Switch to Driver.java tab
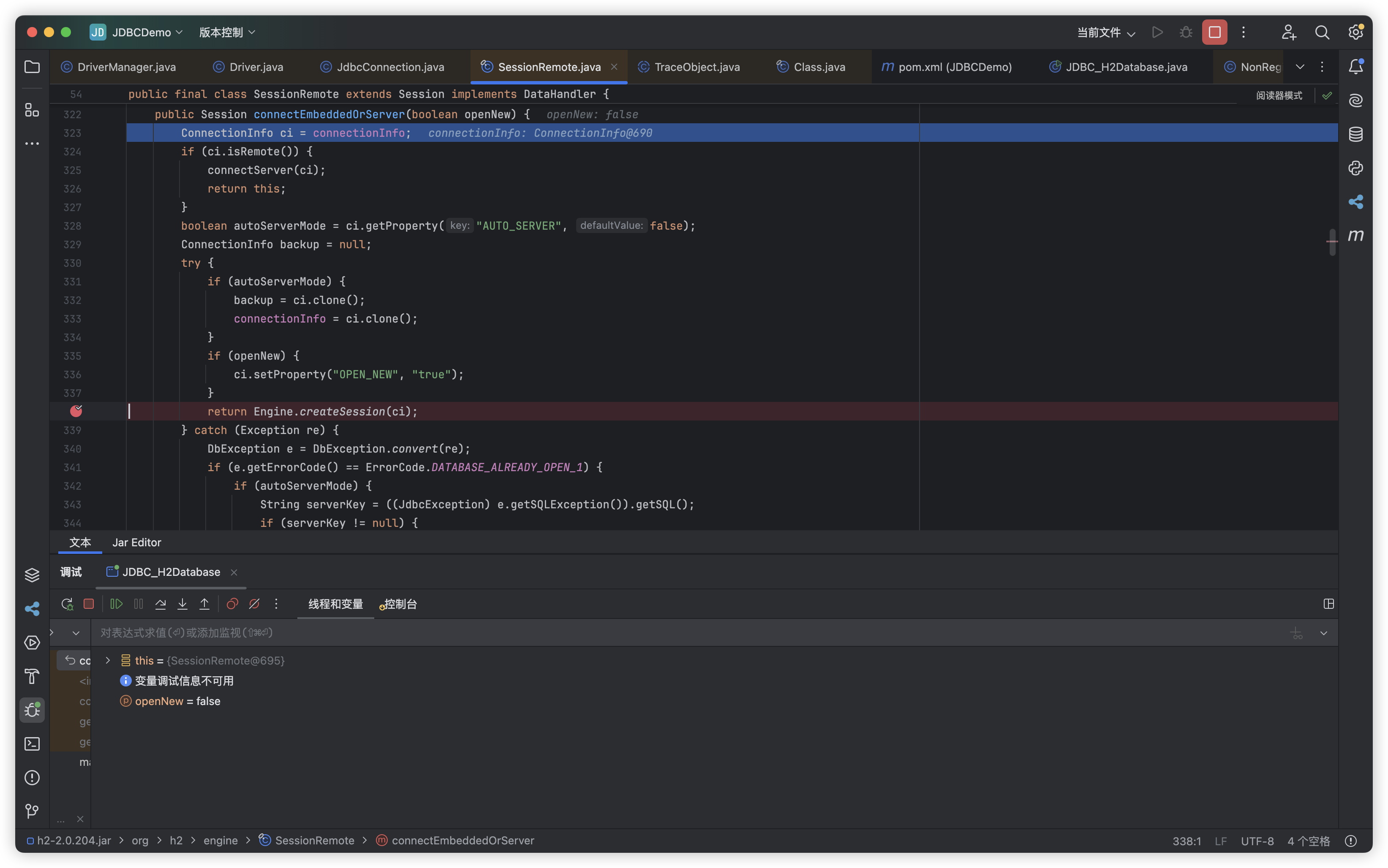The image size is (1388, 868). click(248, 67)
